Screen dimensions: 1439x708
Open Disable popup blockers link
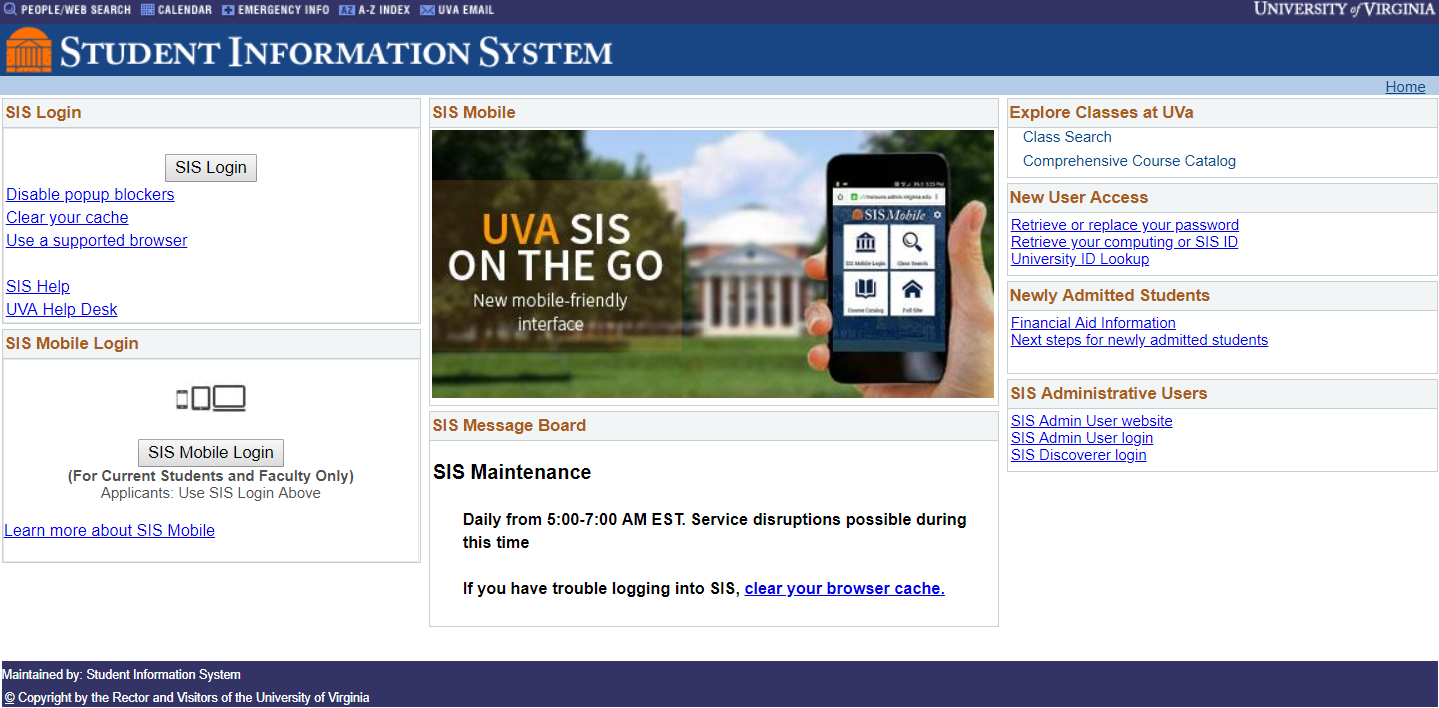point(90,194)
